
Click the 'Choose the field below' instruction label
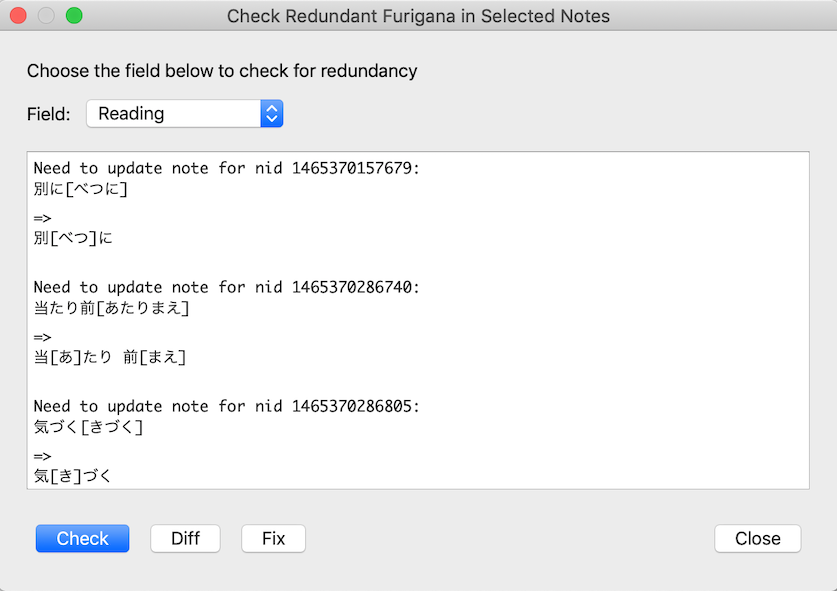pyautogui.click(x=222, y=71)
